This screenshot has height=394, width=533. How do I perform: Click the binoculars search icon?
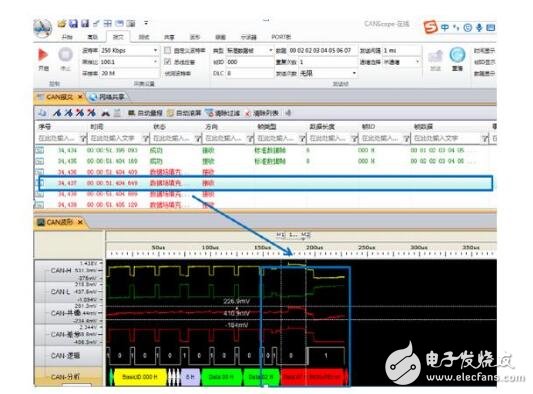(106, 113)
